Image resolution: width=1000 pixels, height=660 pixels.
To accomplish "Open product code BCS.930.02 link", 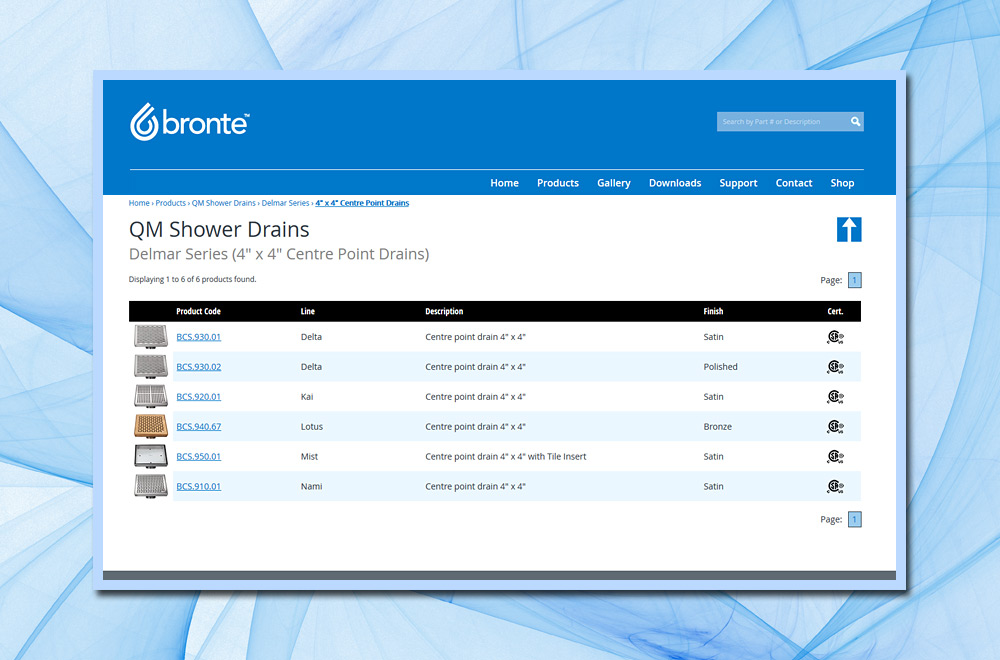I will coord(198,367).
